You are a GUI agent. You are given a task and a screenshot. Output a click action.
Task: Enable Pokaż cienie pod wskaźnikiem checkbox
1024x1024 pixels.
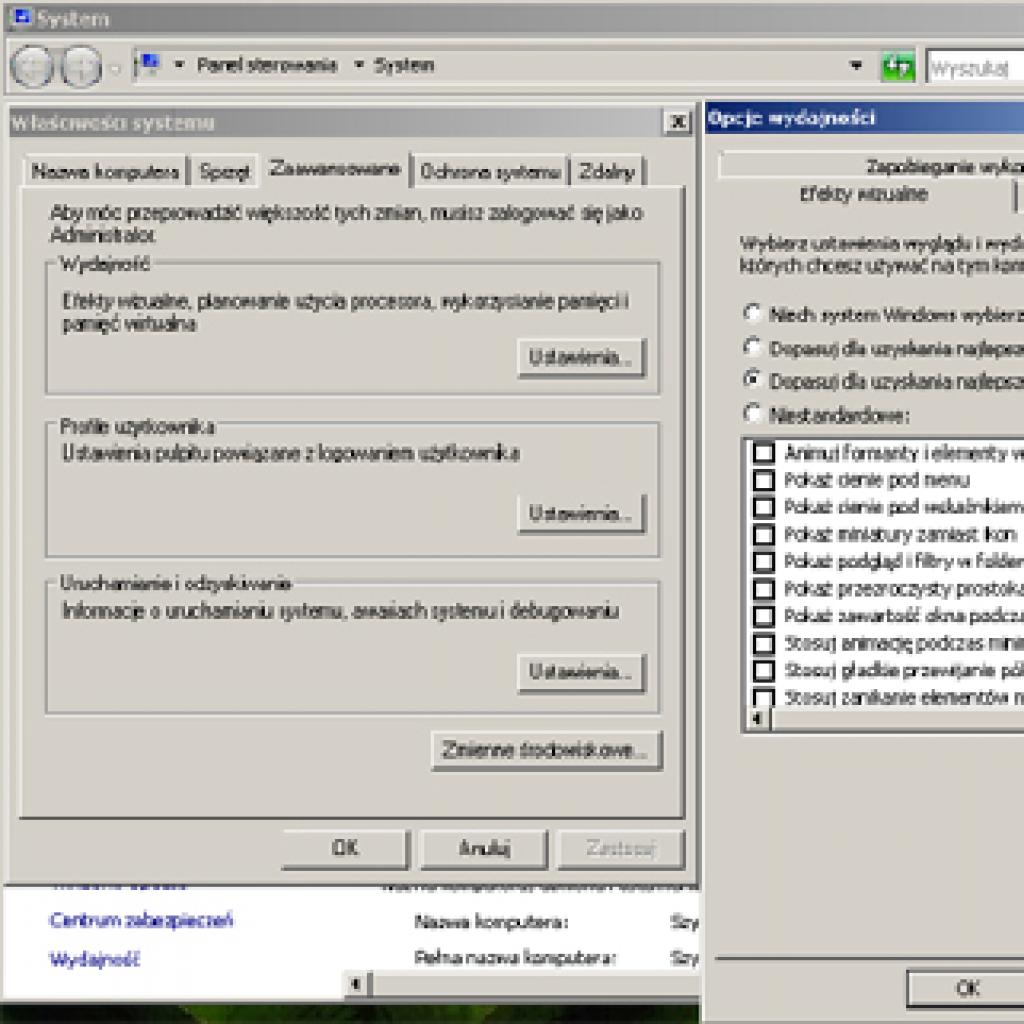click(x=763, y=507)
